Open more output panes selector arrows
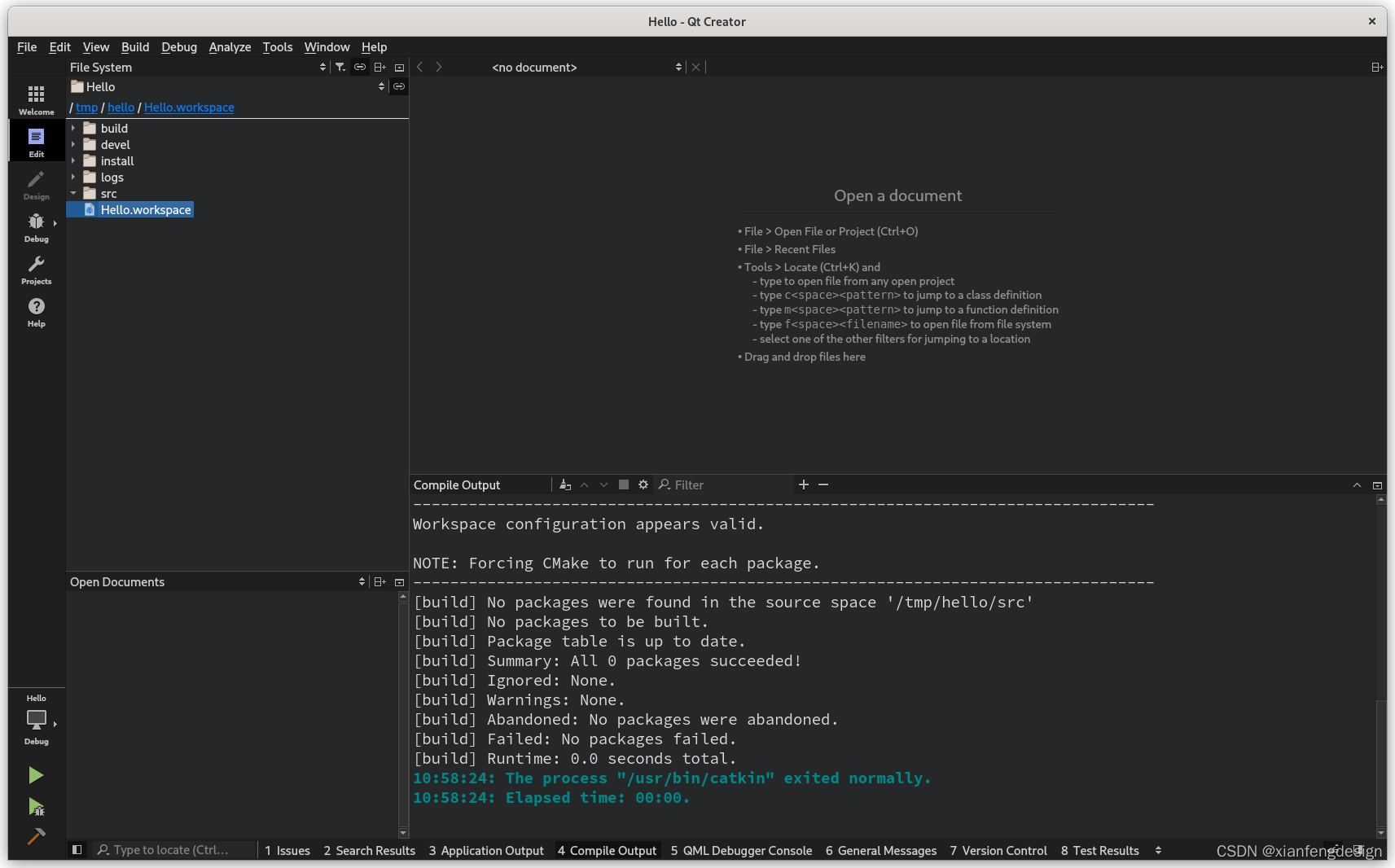Viewport: 1395px width, 868px height. (x=1158, y=850)
